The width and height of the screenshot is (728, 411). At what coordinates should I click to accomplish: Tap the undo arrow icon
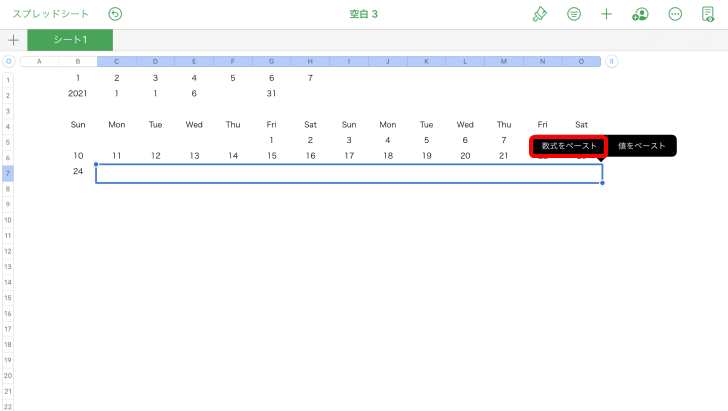click(115, 14)
